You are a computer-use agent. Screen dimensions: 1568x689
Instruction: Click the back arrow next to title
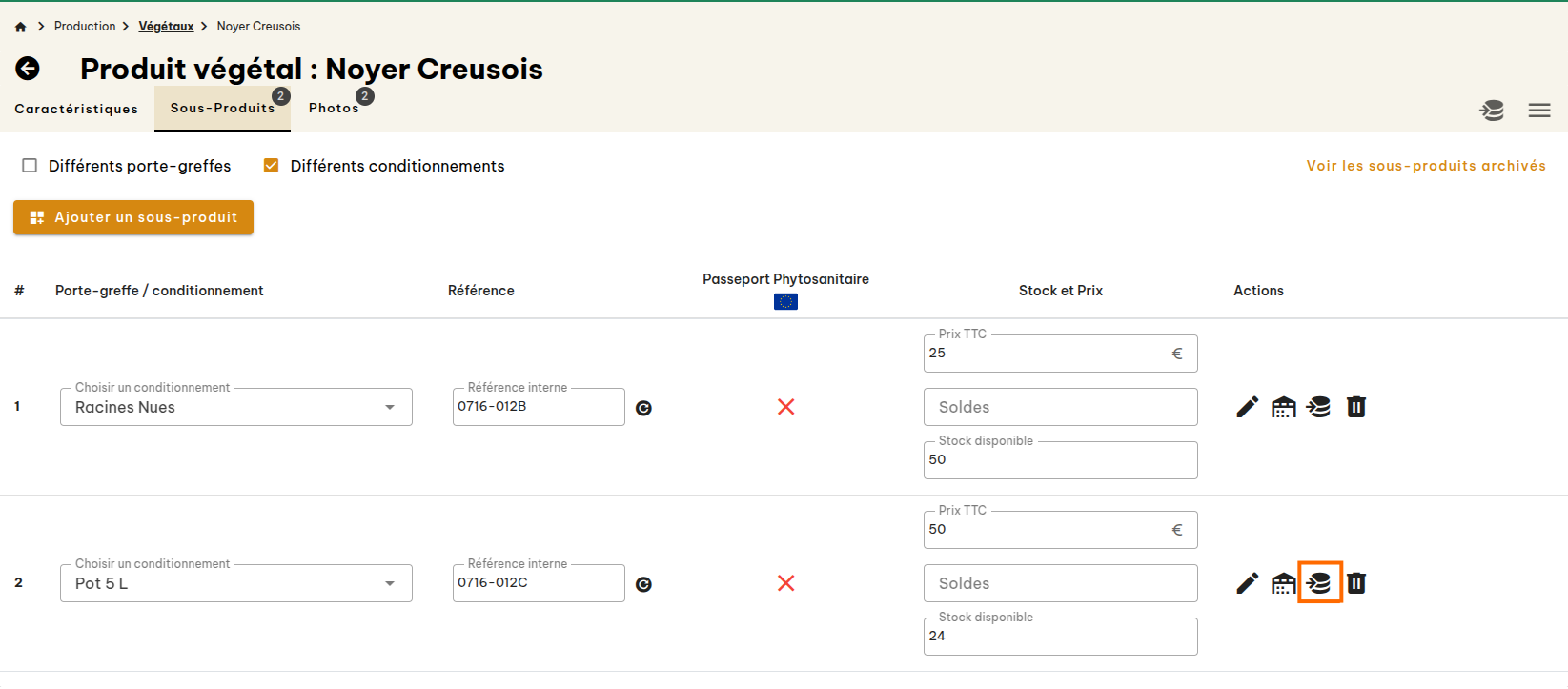[x=28, y=69]
